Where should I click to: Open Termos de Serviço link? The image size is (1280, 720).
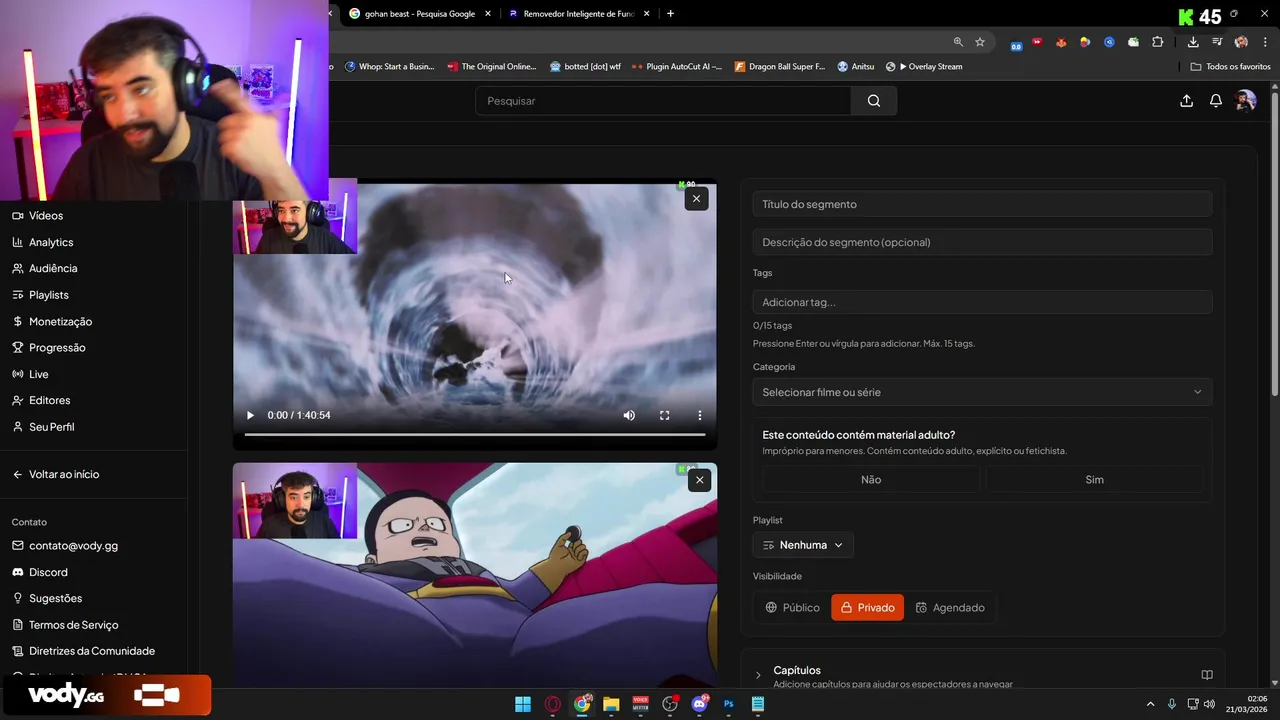pyautogui.click(x=65, y=625)
